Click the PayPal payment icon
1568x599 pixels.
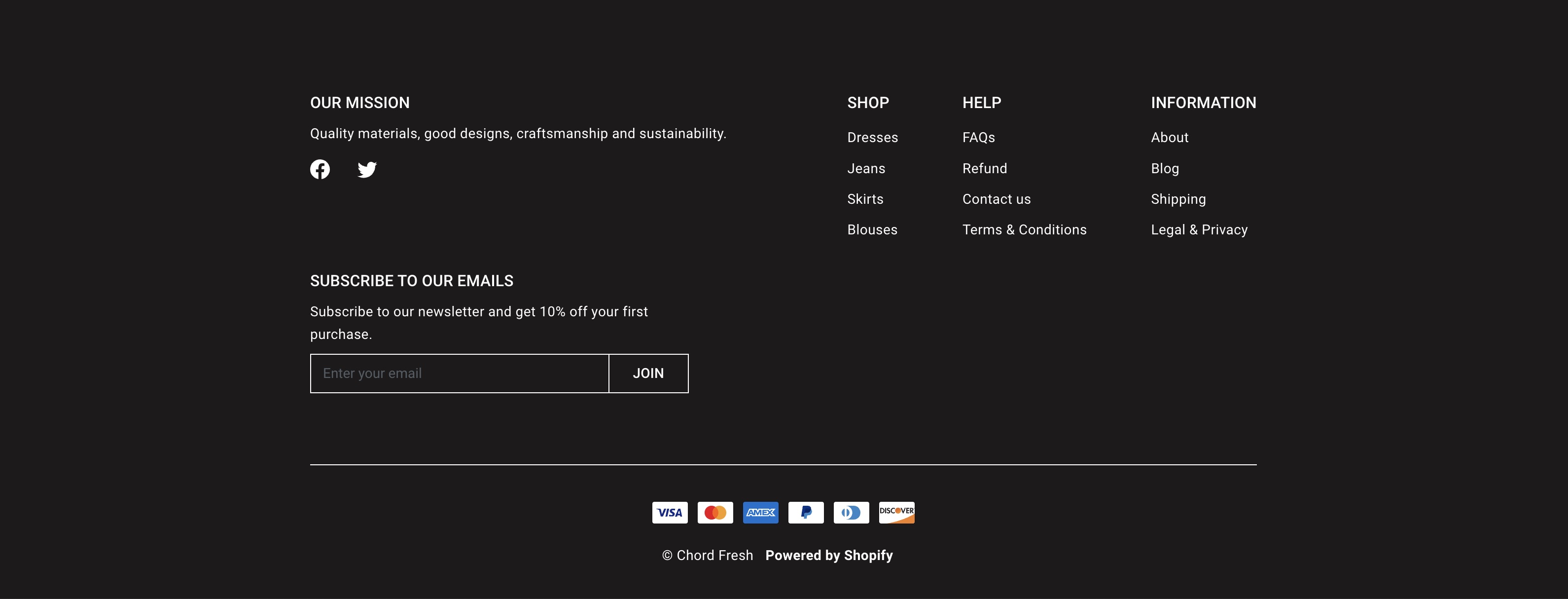[x=806, y=513]
